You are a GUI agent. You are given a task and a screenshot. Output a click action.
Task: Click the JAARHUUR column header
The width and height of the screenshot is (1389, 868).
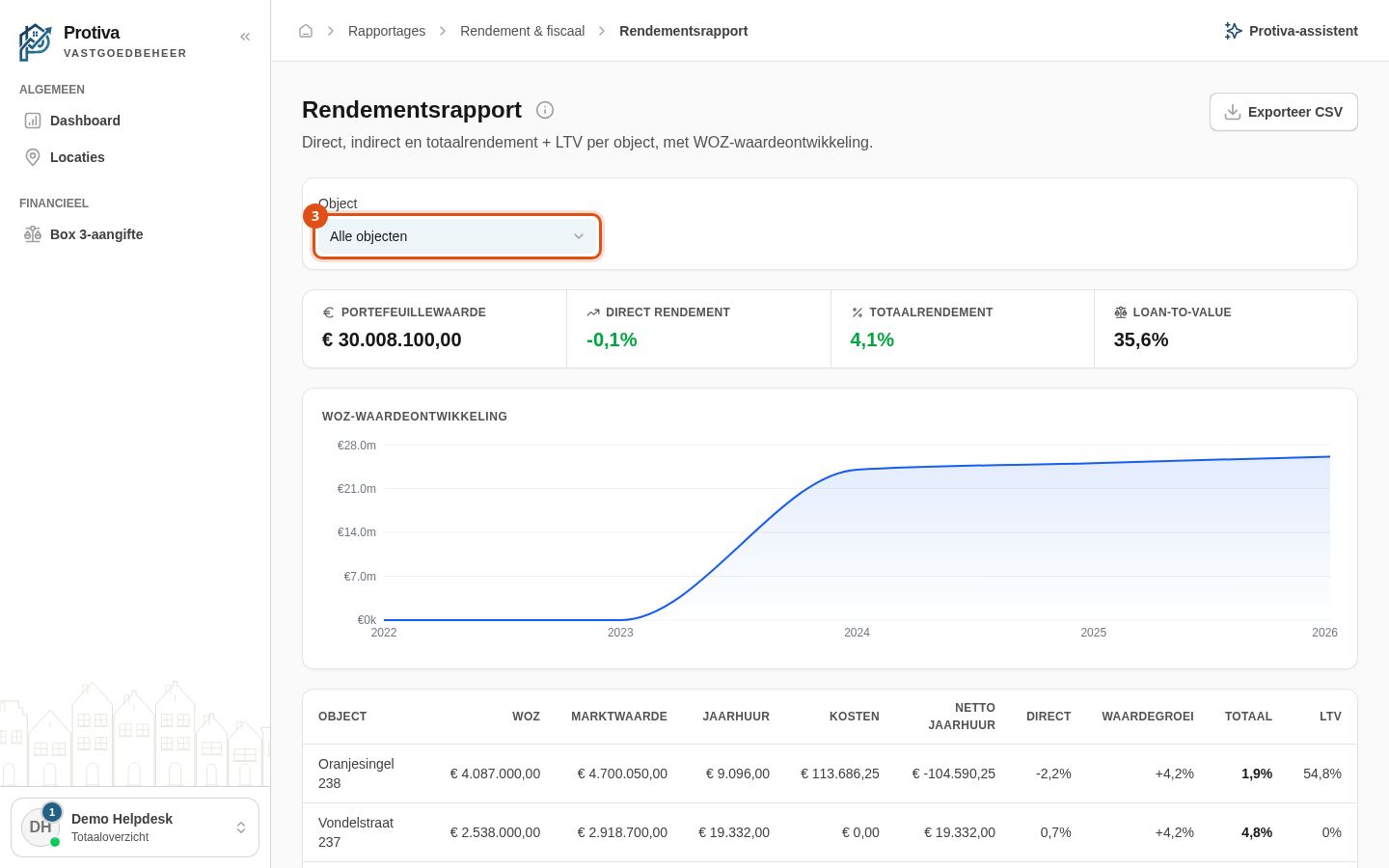tap(736, 717)
